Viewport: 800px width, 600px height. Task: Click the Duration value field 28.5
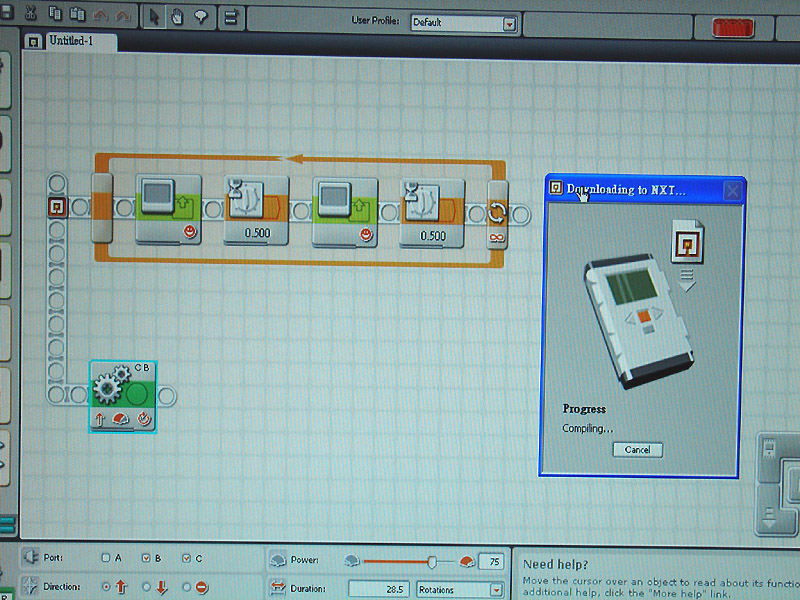[378, 589]
